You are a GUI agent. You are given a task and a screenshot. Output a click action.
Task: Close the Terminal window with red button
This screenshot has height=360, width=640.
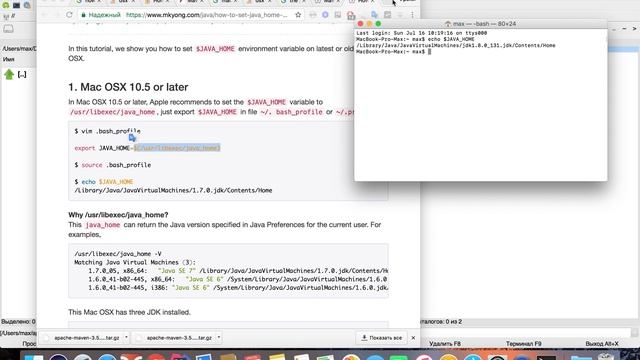pos(360,24)
